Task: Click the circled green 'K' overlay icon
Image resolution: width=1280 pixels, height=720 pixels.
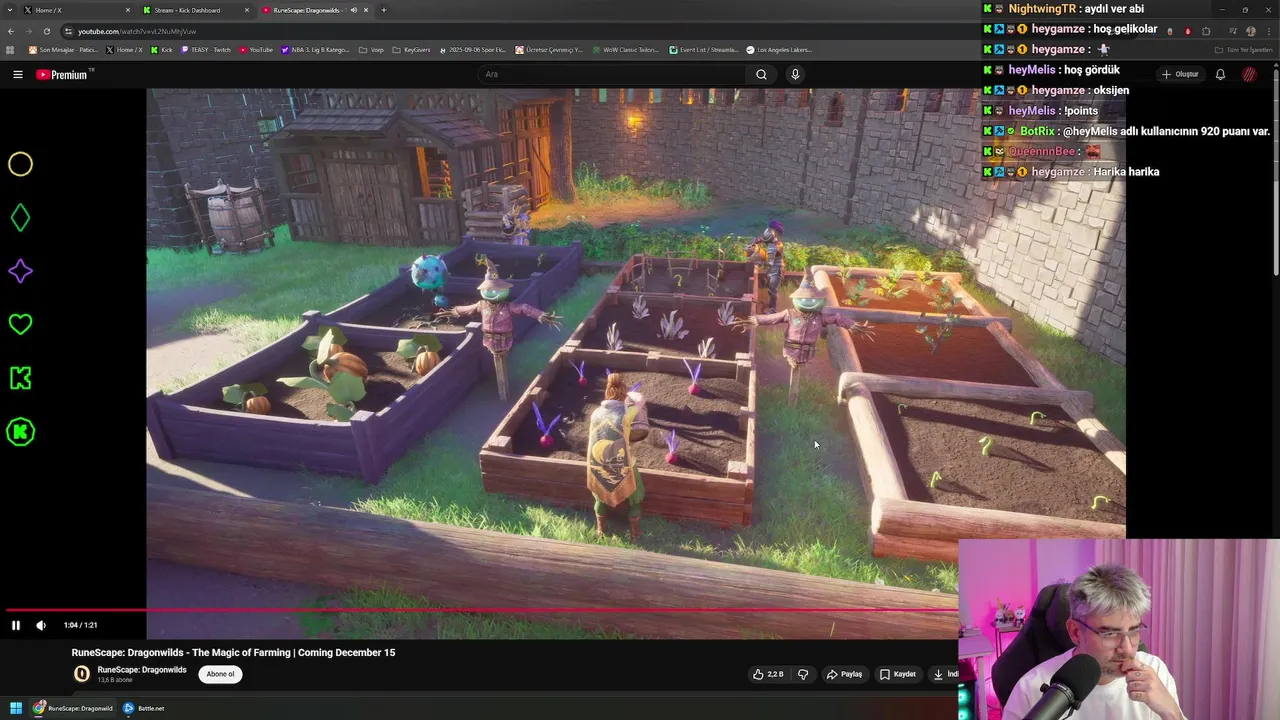Action: [20, 432]
